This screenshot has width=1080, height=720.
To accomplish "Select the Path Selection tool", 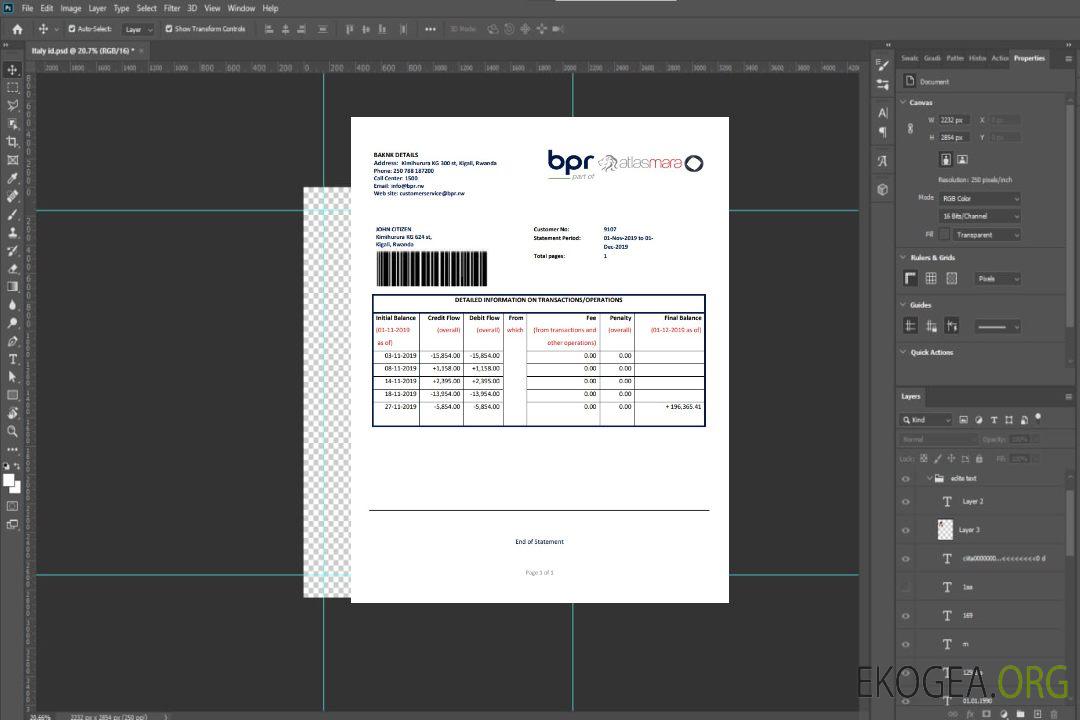I will click(12, 377).
